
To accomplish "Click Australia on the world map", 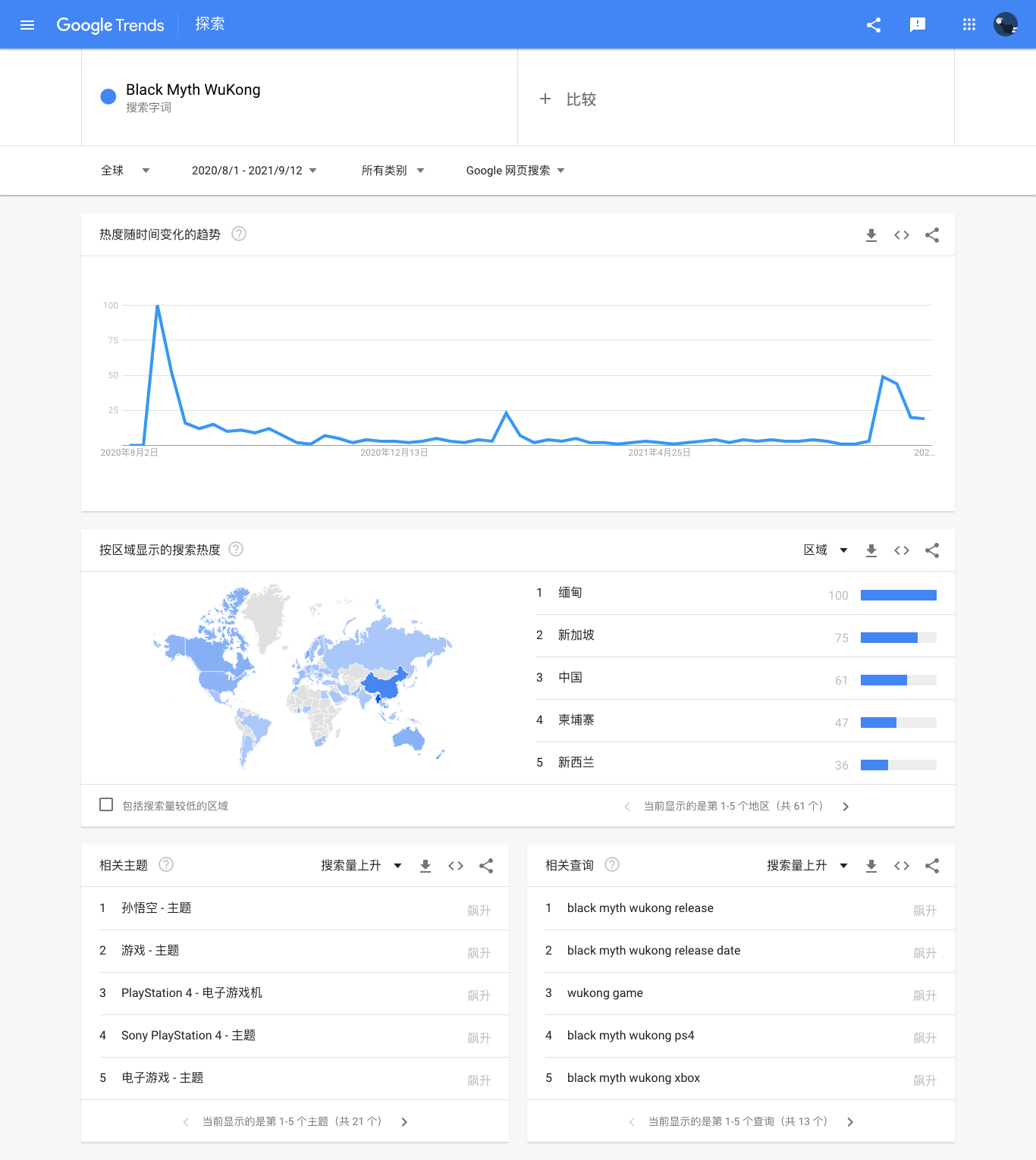I will (410, 737).
